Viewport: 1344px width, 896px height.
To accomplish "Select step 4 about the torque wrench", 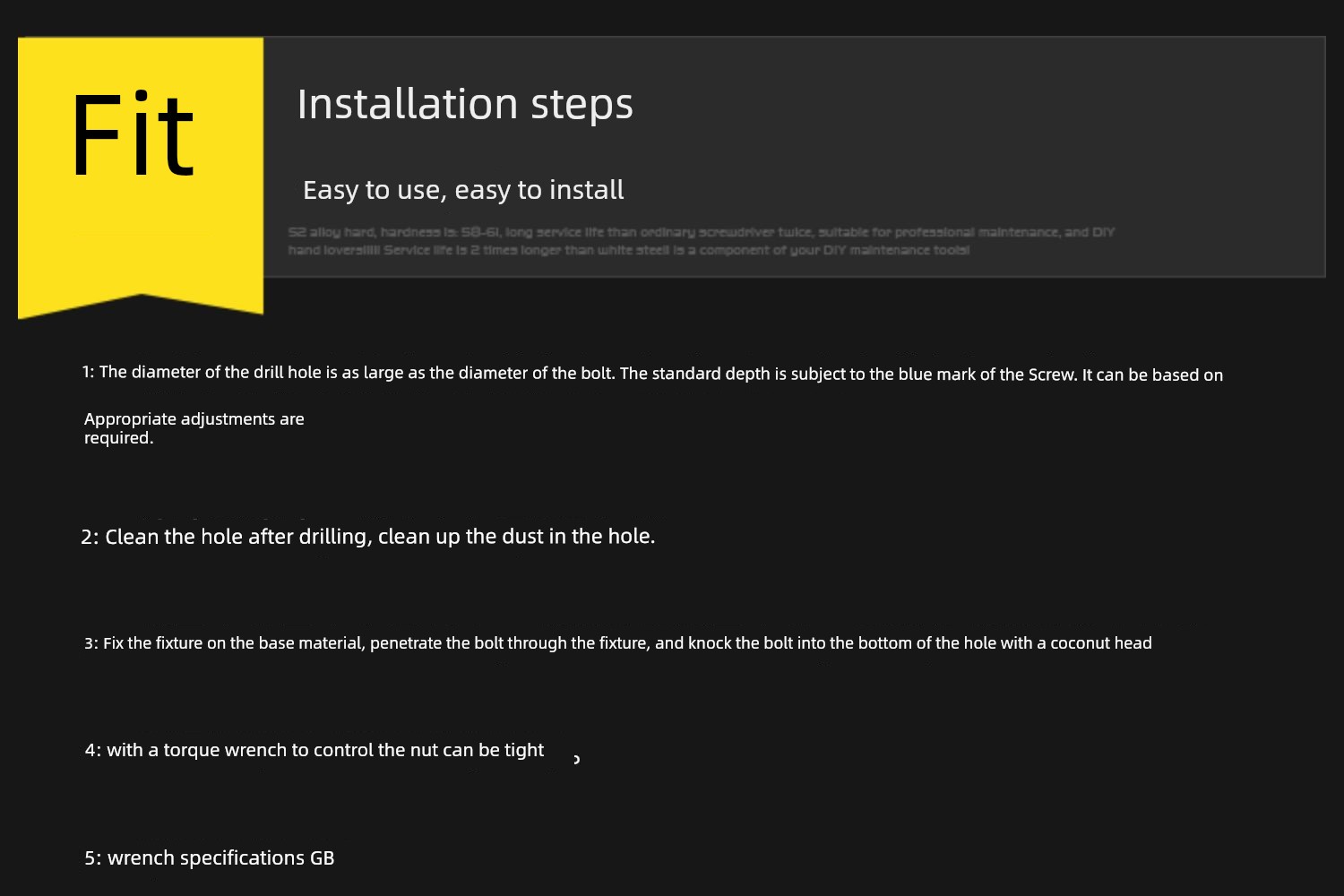I will pos(314,750).
